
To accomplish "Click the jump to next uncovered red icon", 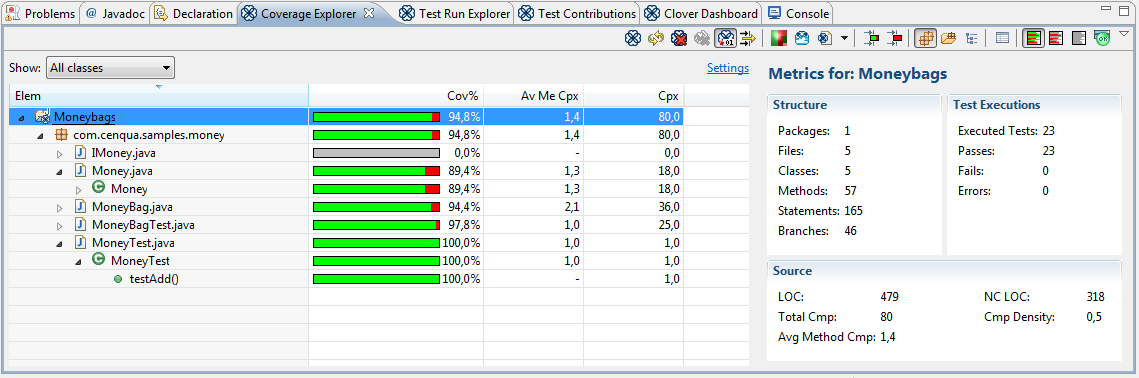I will point(895,39).
